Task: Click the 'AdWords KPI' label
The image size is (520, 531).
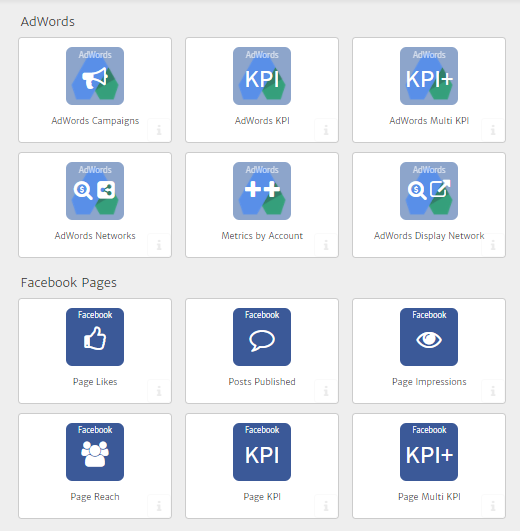Action: pyautogui.click(x=262, y=121)
